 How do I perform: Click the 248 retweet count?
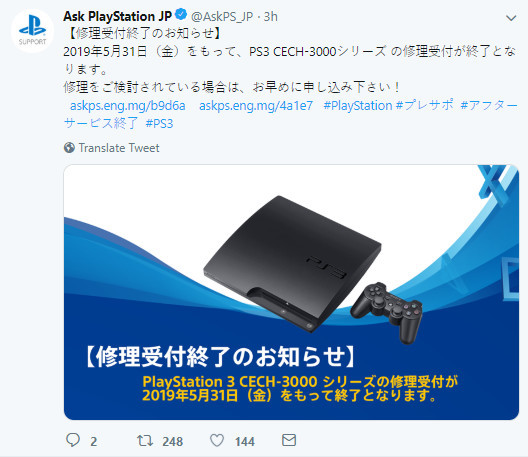pos(172,442)
